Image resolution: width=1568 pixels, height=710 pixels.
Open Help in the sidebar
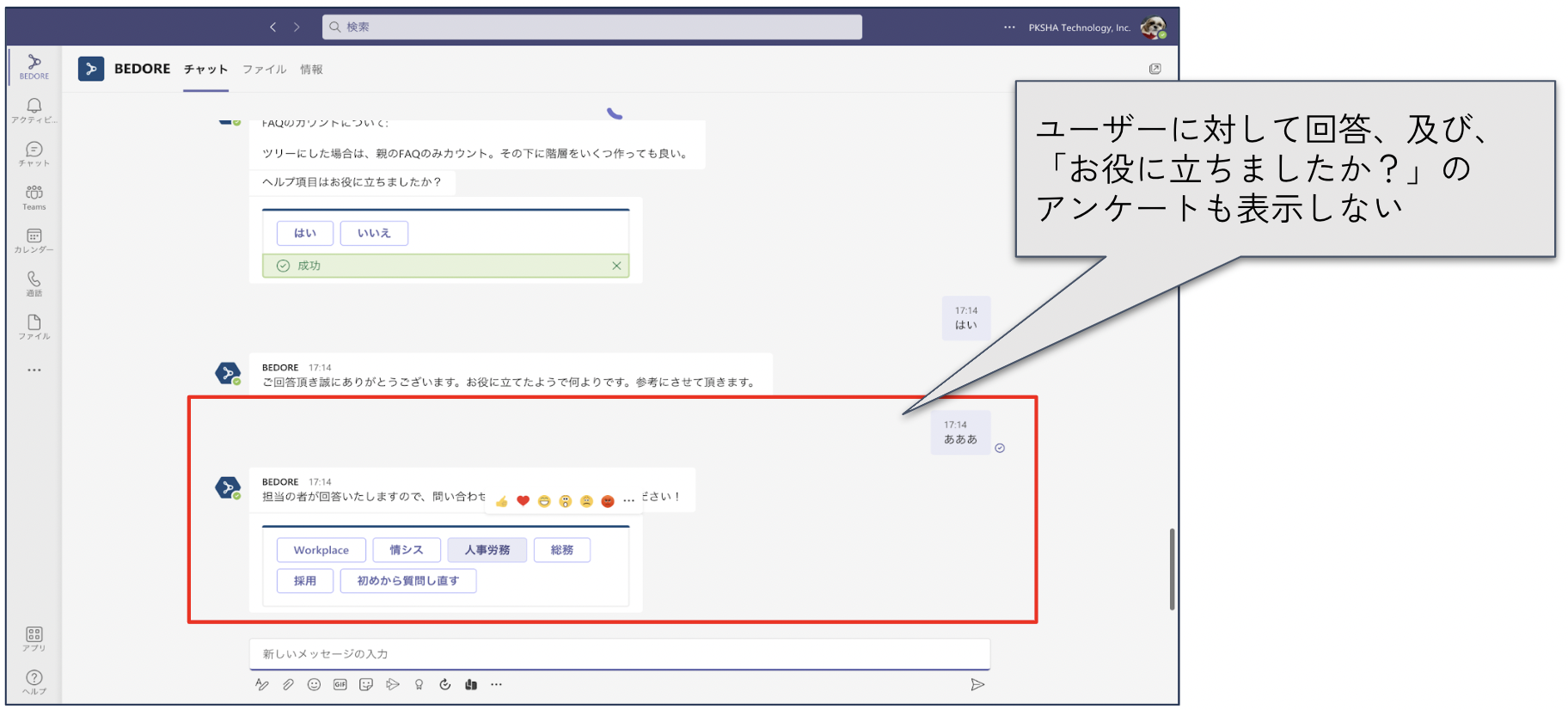(x=34, y=682)
